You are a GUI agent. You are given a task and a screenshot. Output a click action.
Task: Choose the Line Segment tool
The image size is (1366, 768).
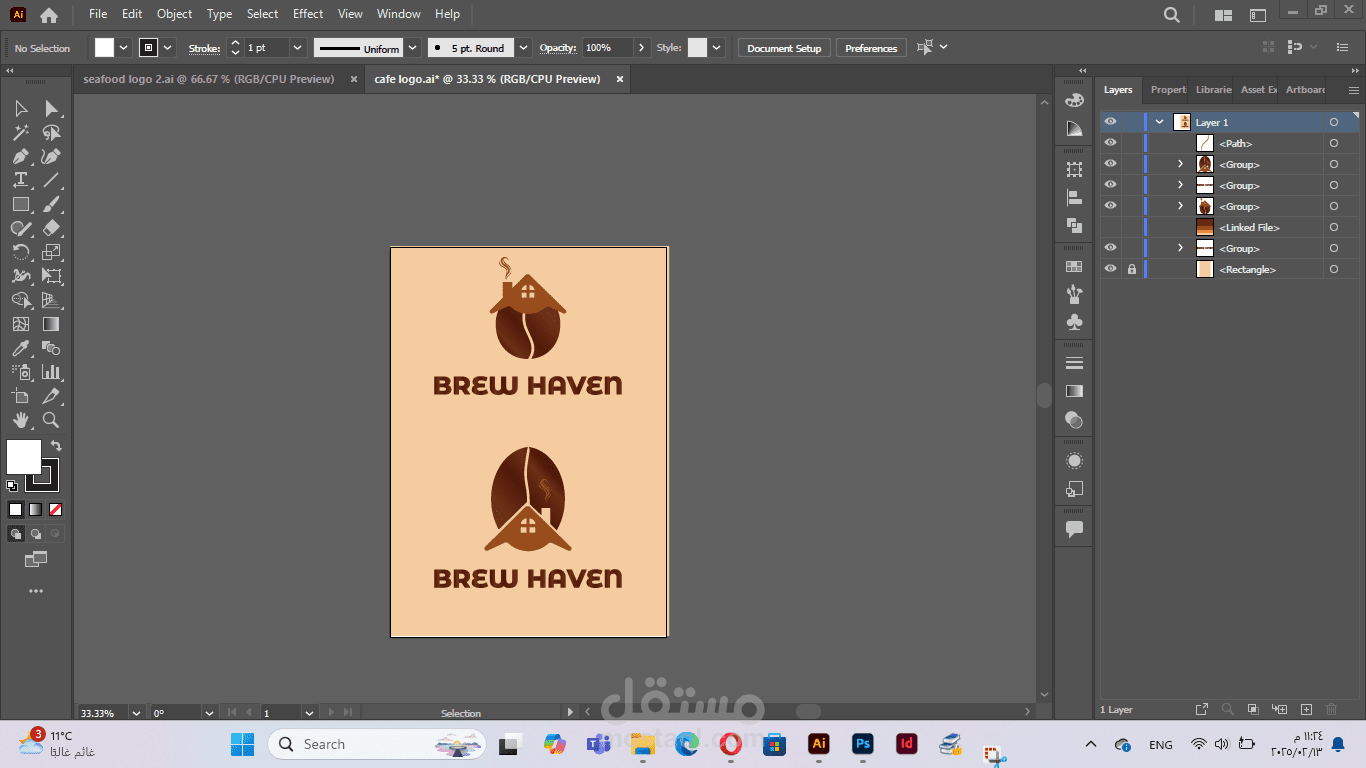pos(51,180)
